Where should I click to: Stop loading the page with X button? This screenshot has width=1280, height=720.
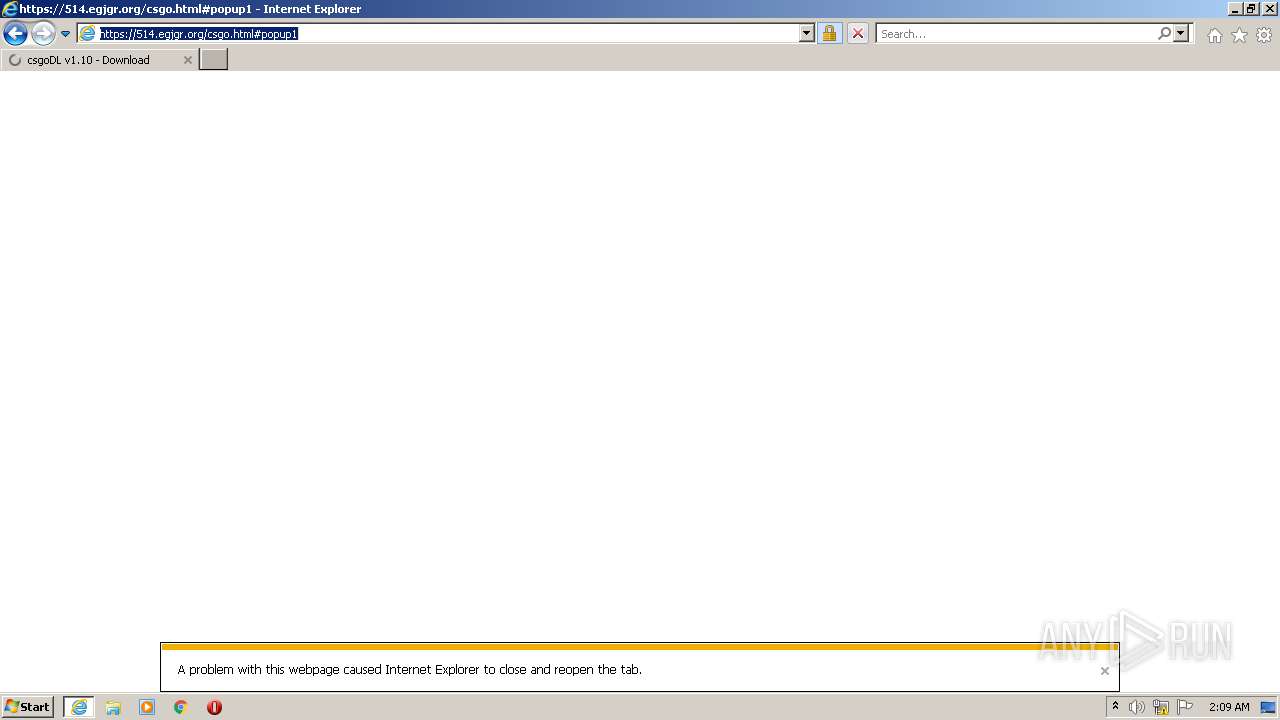(x=857, y=34)
